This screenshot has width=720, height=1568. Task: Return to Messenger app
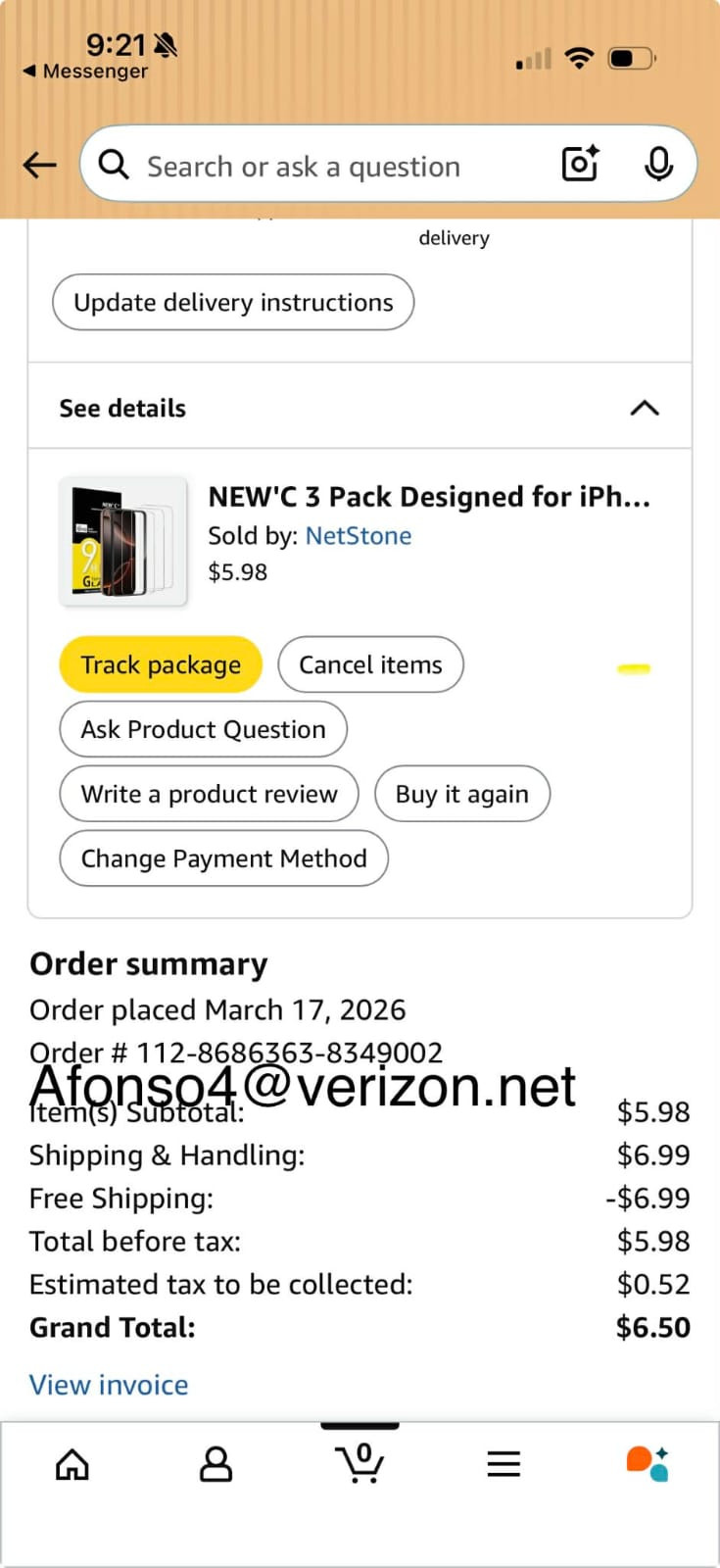click(86, 72)
